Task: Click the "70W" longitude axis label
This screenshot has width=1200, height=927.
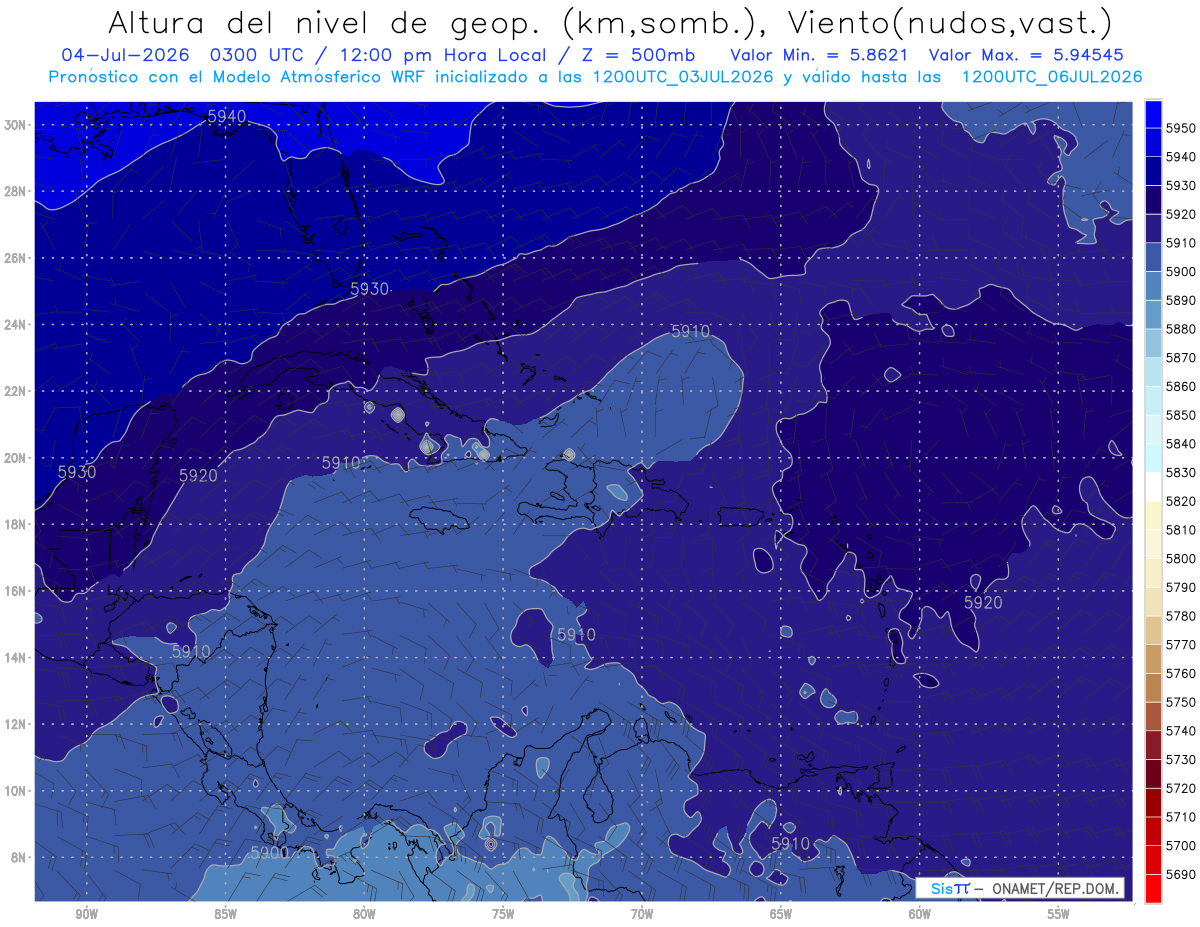Action: click(642, 914)
